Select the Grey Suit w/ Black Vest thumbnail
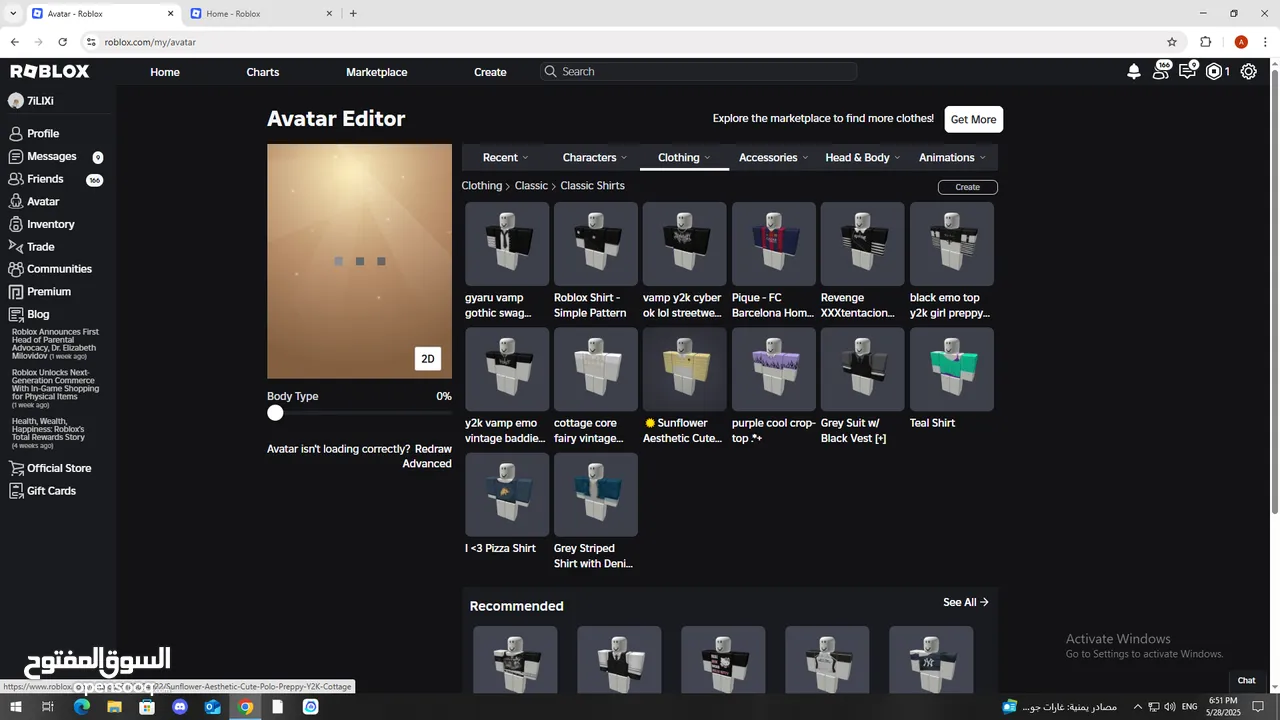 [x=863, y=369]
